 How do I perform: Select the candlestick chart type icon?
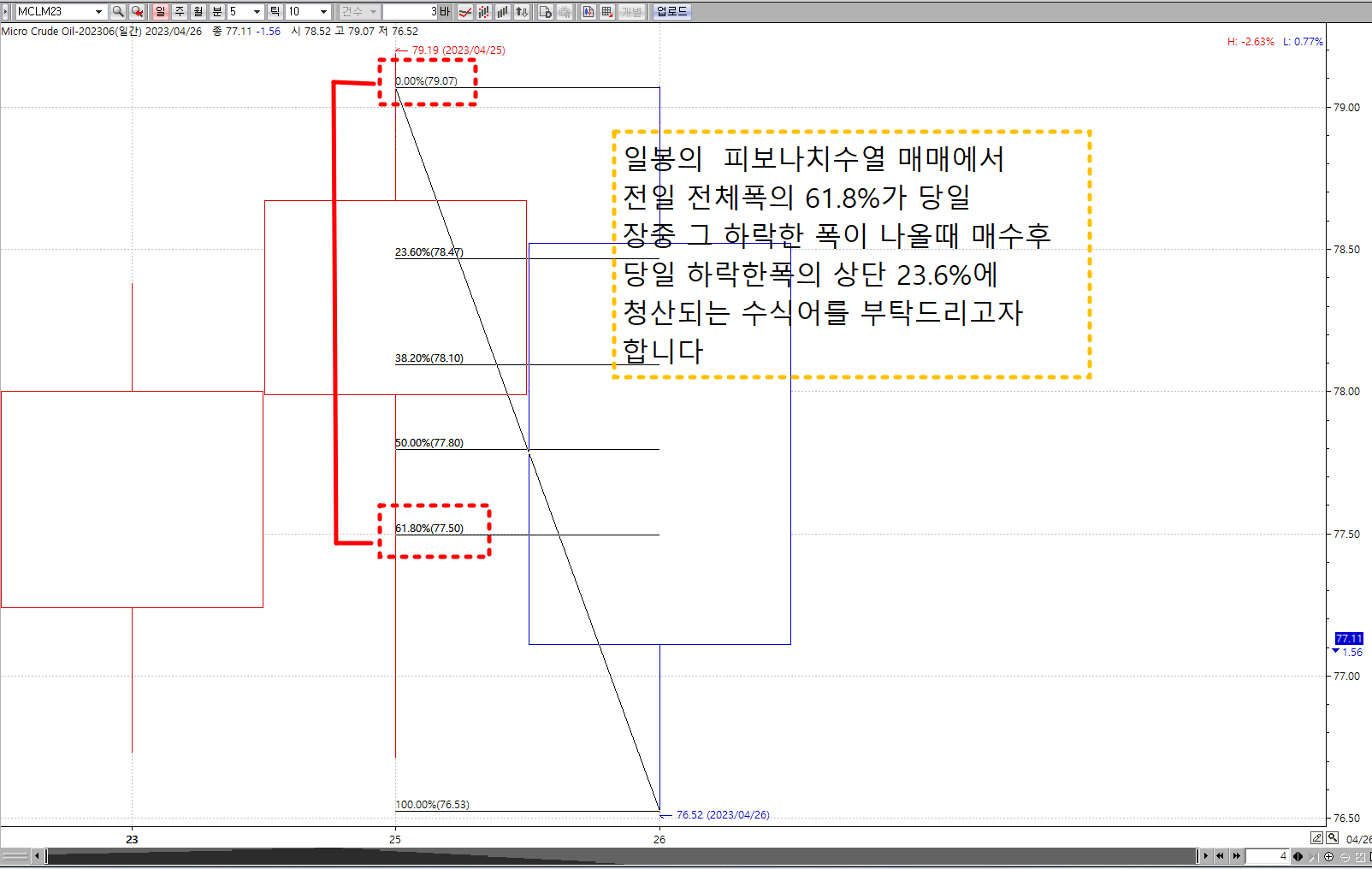click(x=484, y=11)
